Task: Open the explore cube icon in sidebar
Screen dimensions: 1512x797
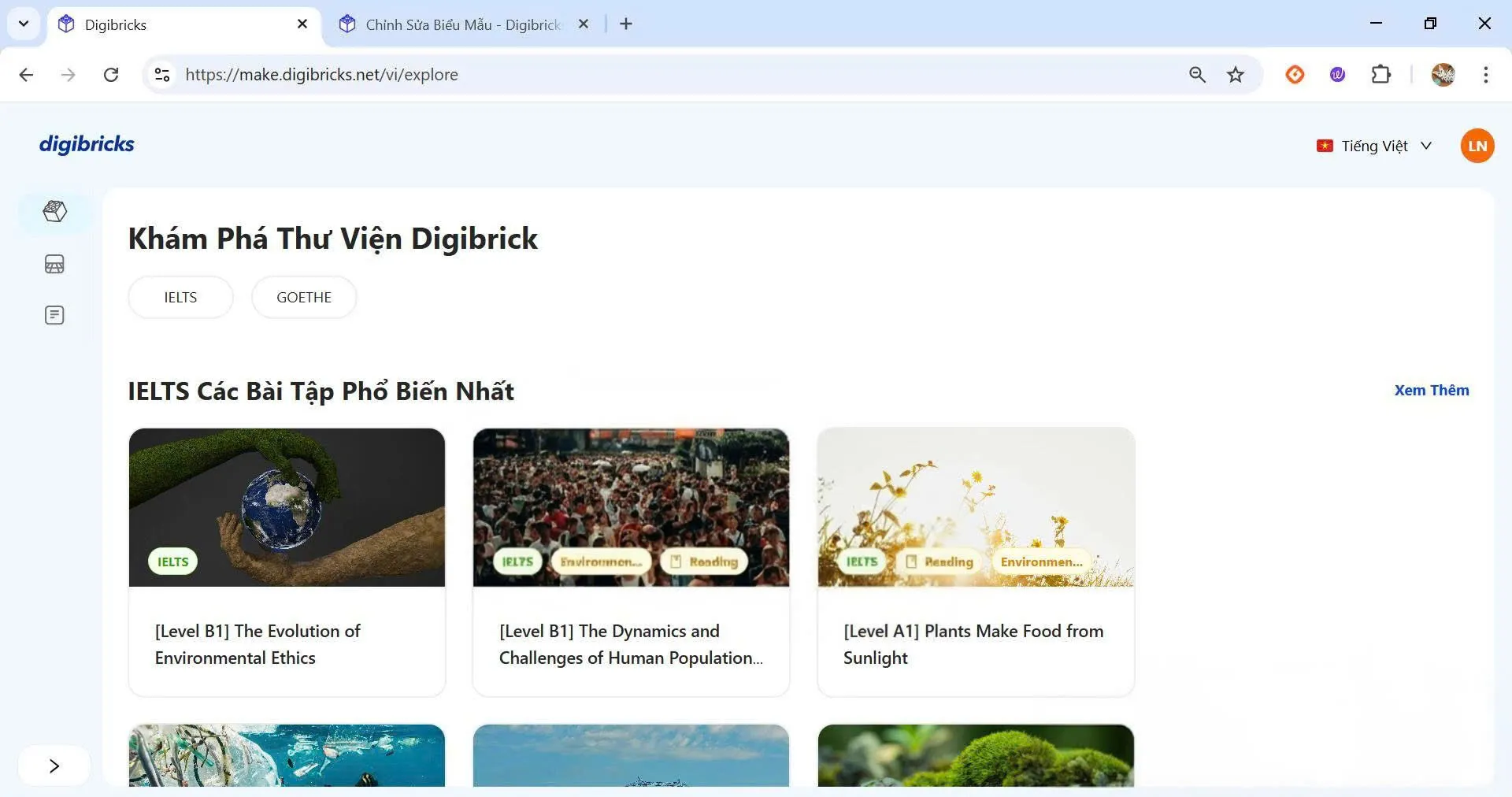Action: [x=54, y=211]
